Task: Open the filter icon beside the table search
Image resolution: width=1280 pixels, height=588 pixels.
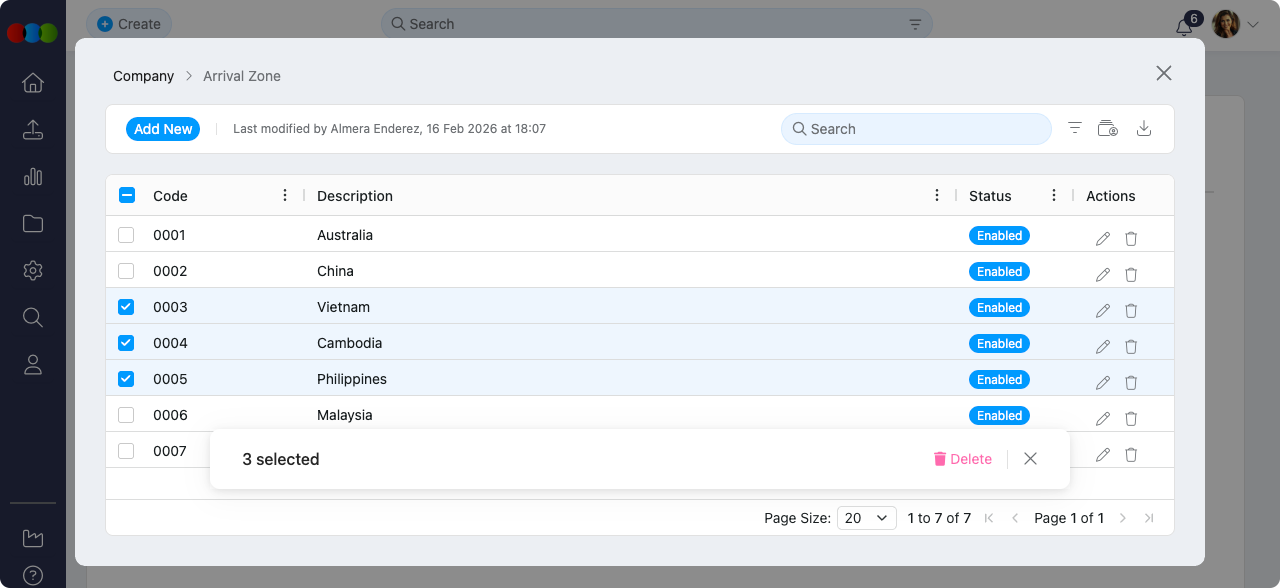Action: click(1075, 129)
